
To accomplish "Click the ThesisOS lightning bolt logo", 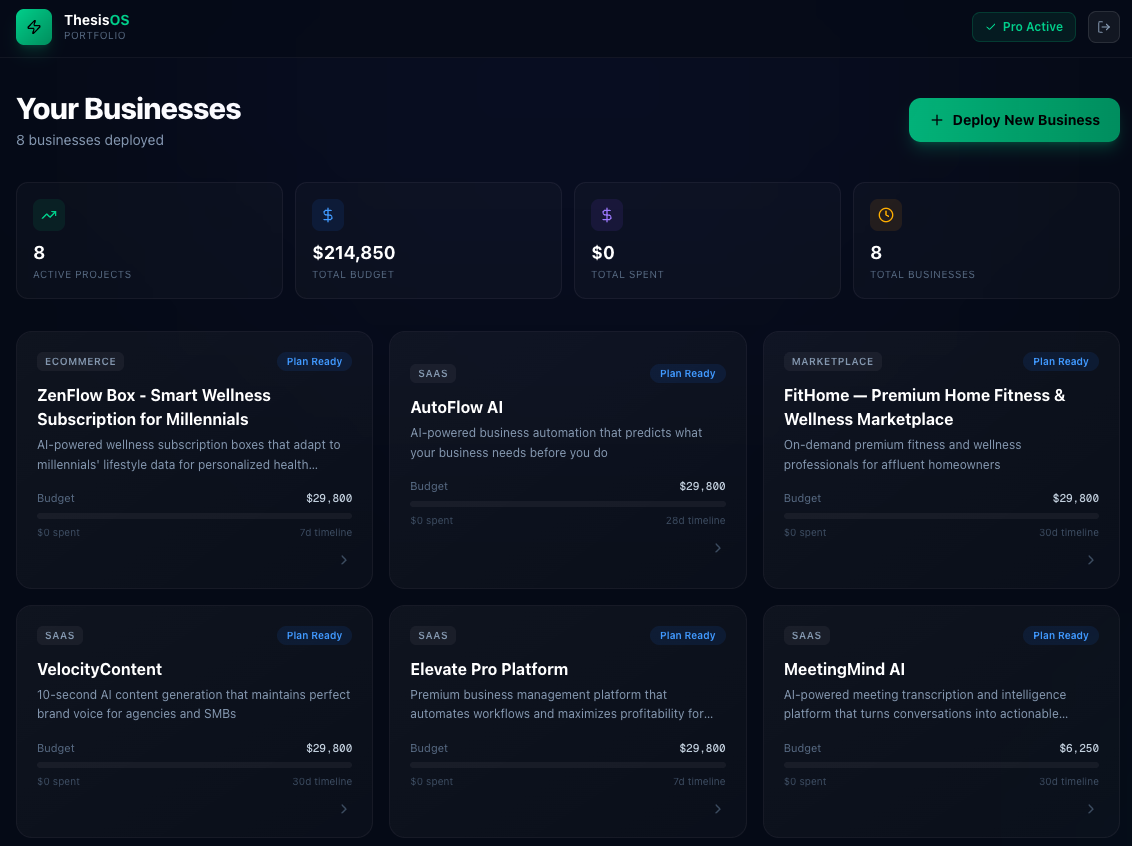I will point(34,27).
